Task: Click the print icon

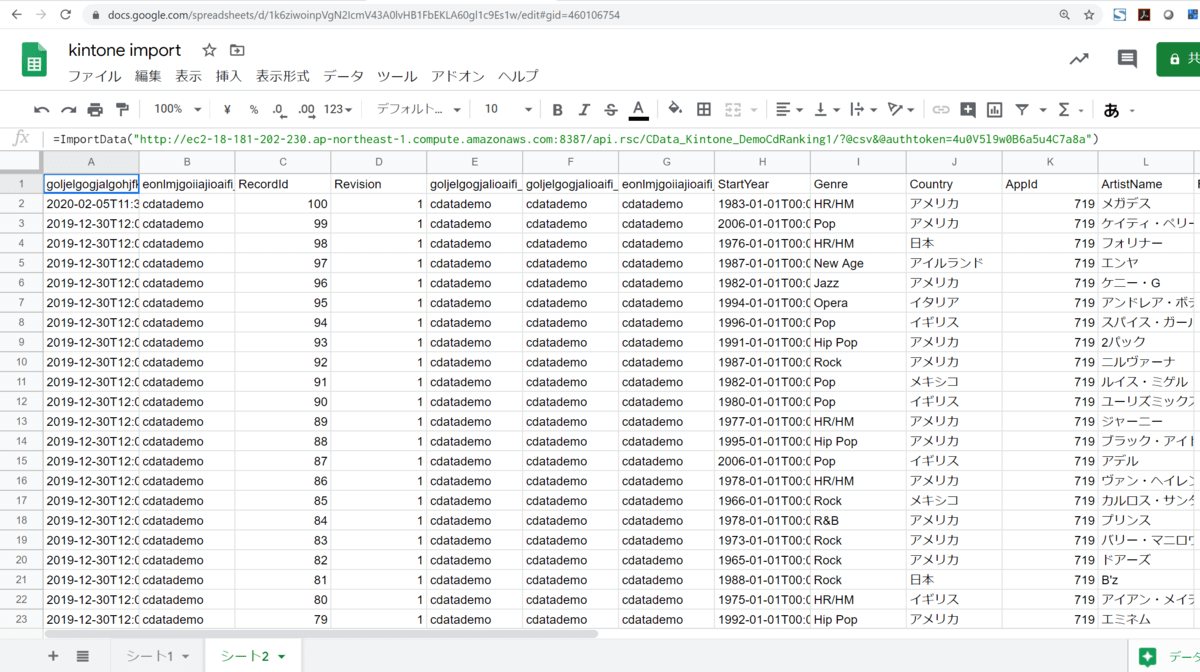Action: pyautogui.click(x=95, y=110)
